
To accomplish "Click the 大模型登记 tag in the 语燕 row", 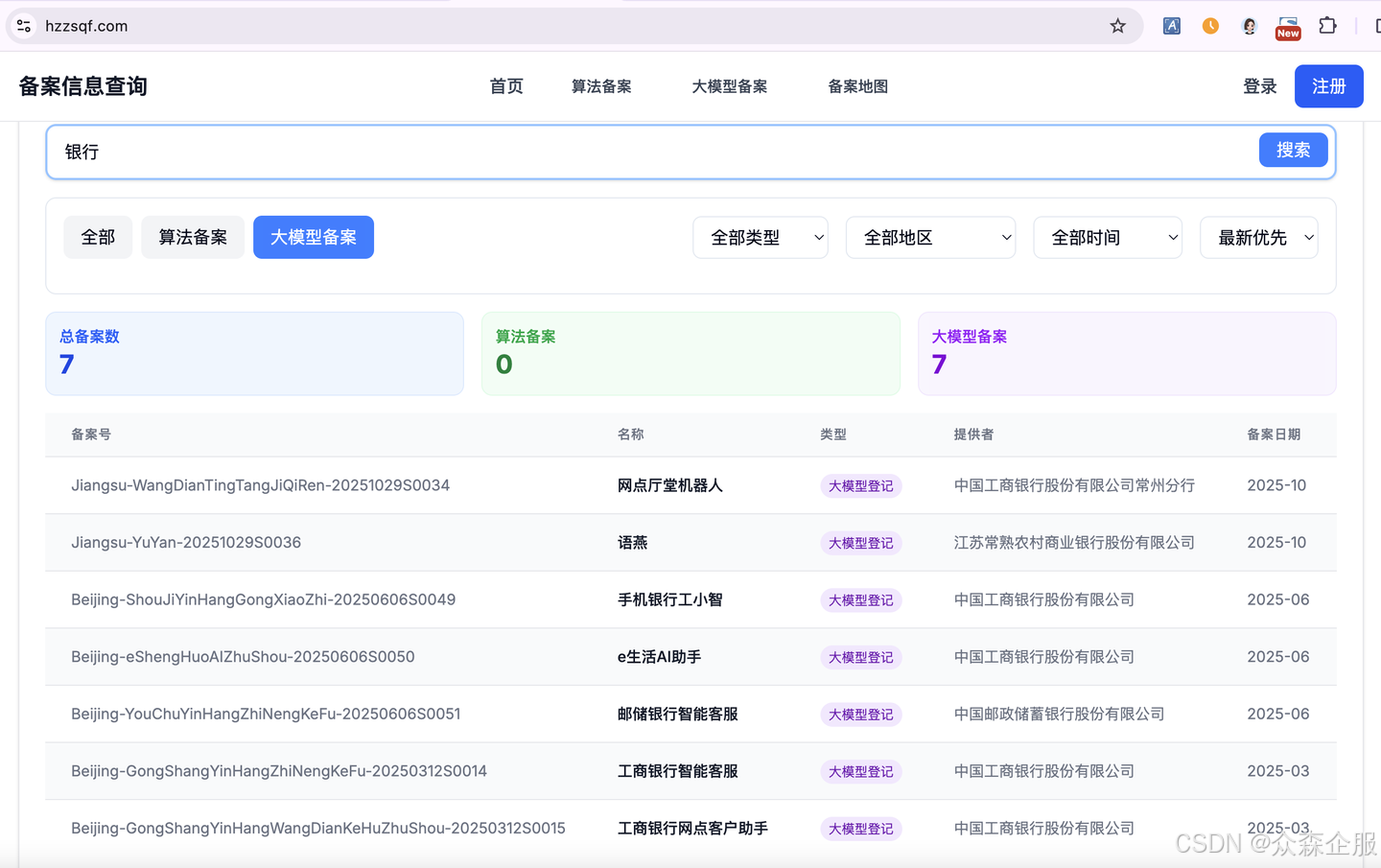I will 861,543.
